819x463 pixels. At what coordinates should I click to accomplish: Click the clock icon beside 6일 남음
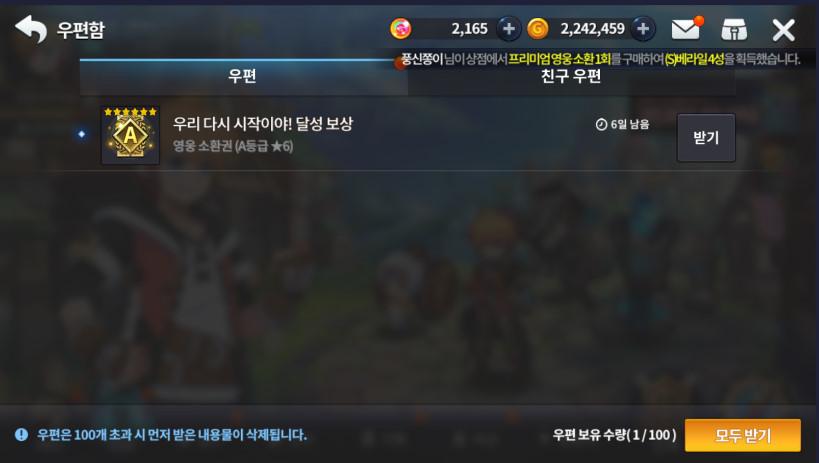pos(601,124)
